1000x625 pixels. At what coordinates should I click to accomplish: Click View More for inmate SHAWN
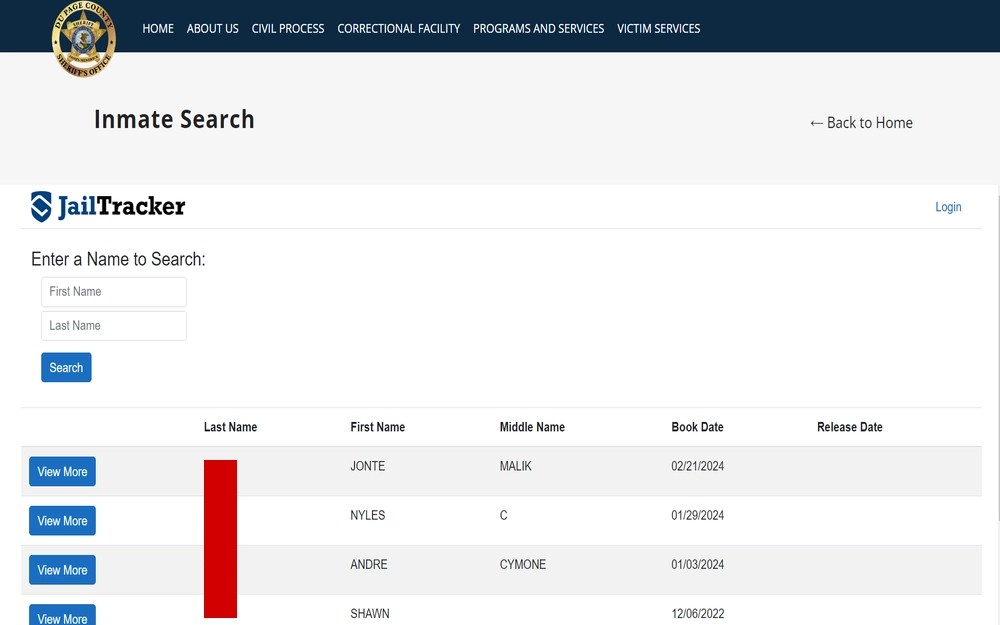(x=62, y=618)
